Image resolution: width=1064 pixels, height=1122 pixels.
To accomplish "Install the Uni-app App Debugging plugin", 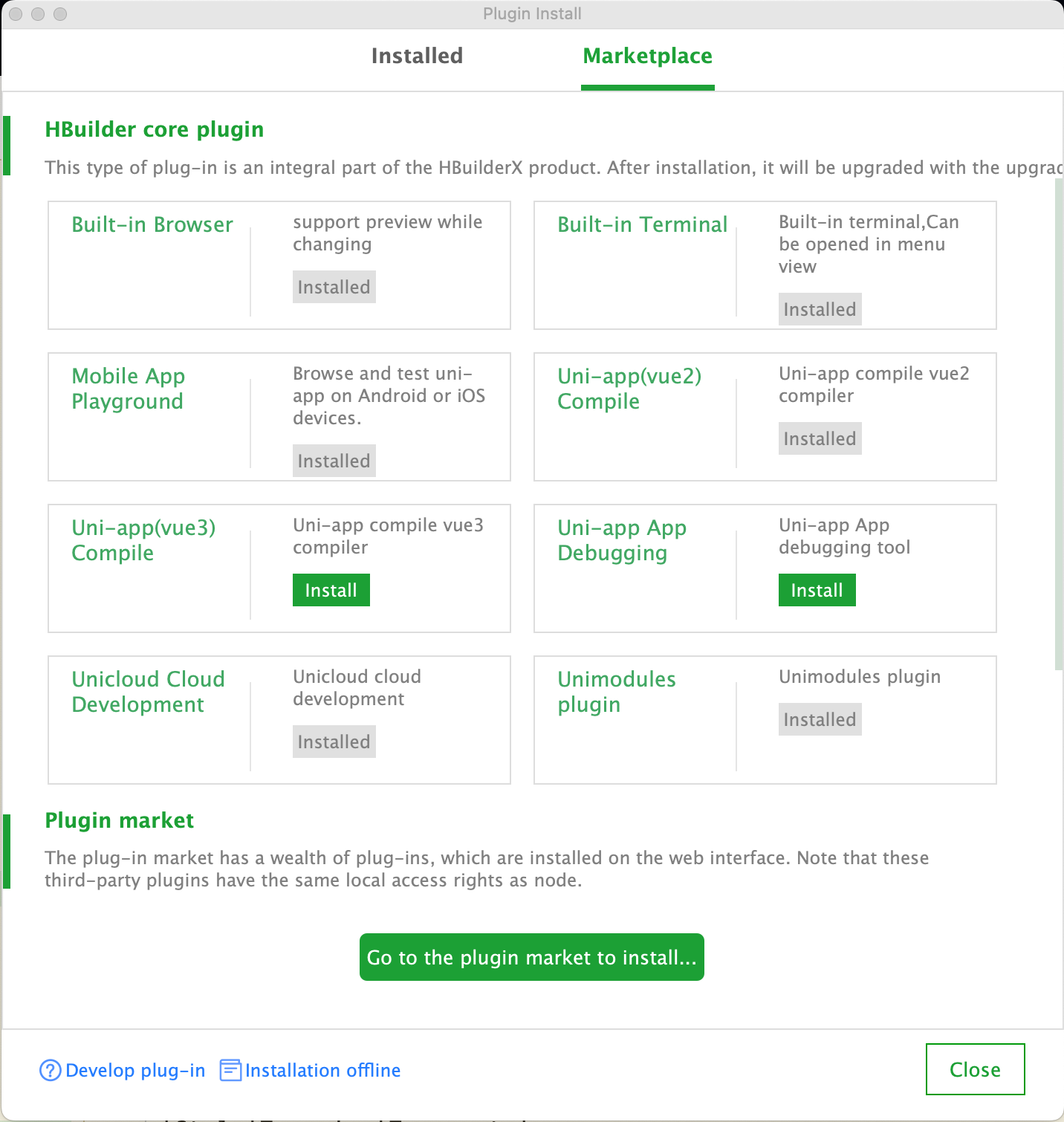I will point(817,590).
